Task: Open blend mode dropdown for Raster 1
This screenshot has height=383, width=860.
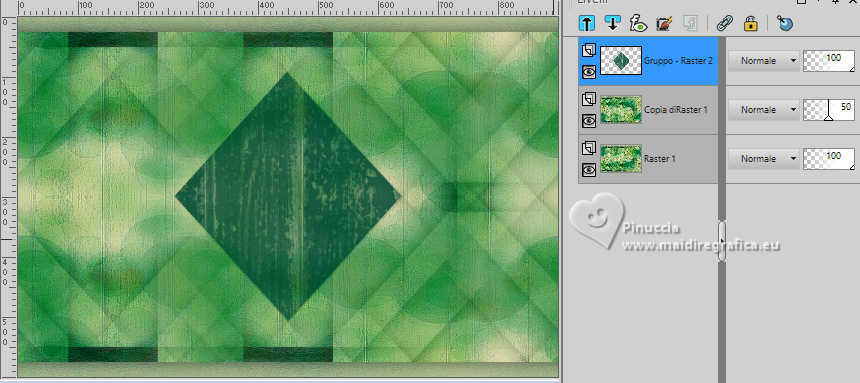Action: [764, 159]
